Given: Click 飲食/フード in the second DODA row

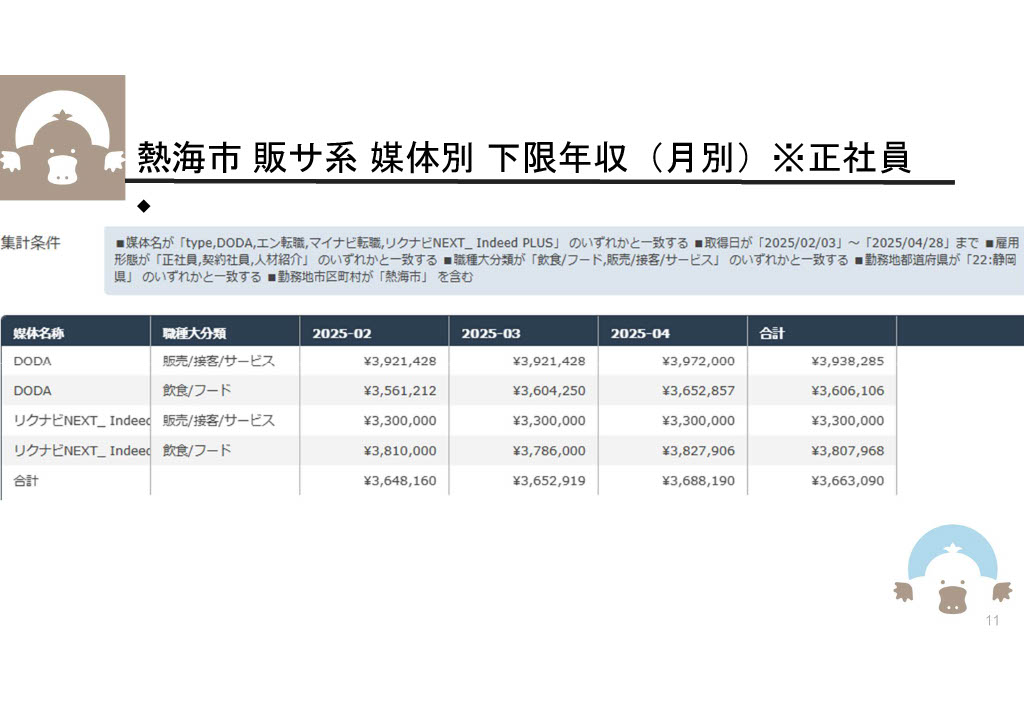Looking at the screenshot, I should pos(197,390).
